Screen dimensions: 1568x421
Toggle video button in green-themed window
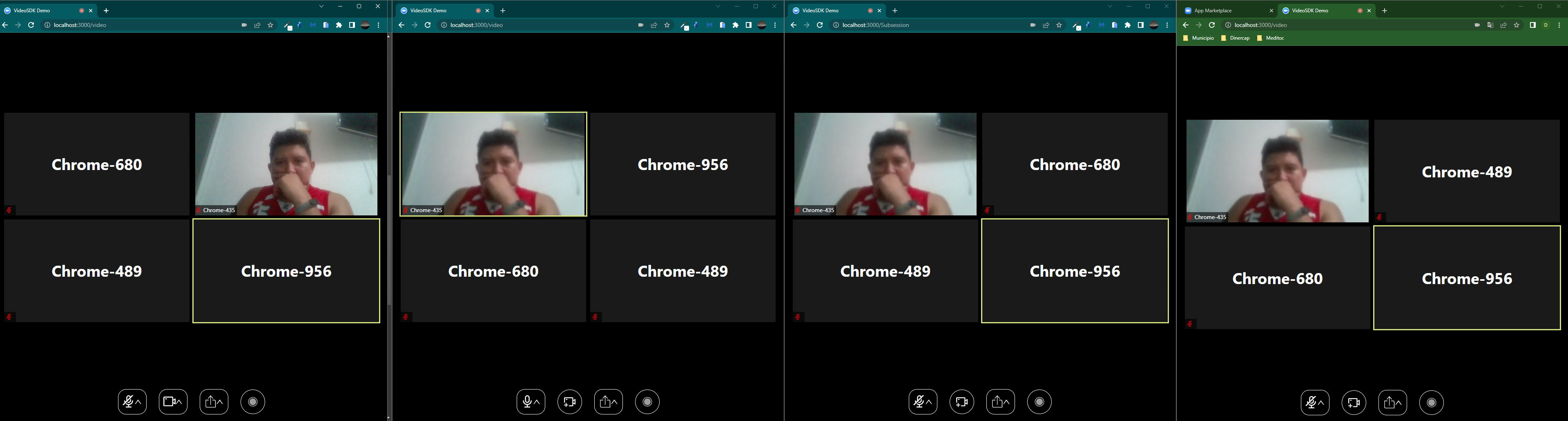pyautogui.click(x=1354, y=403)
